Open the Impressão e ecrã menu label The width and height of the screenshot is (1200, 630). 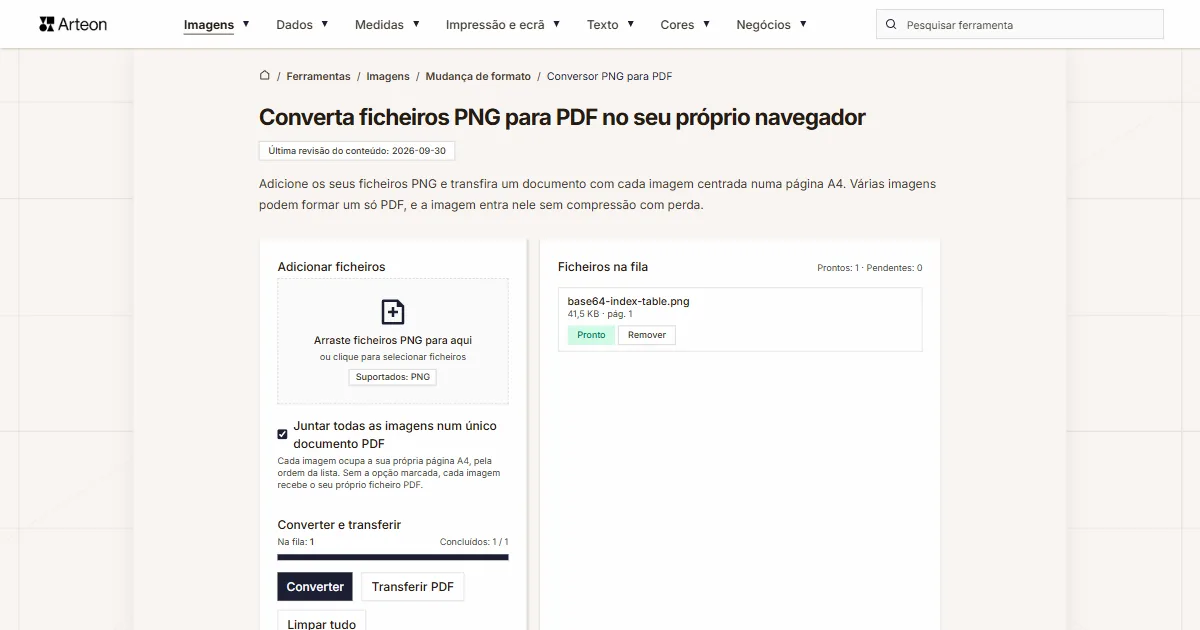[x=495, y=25]
